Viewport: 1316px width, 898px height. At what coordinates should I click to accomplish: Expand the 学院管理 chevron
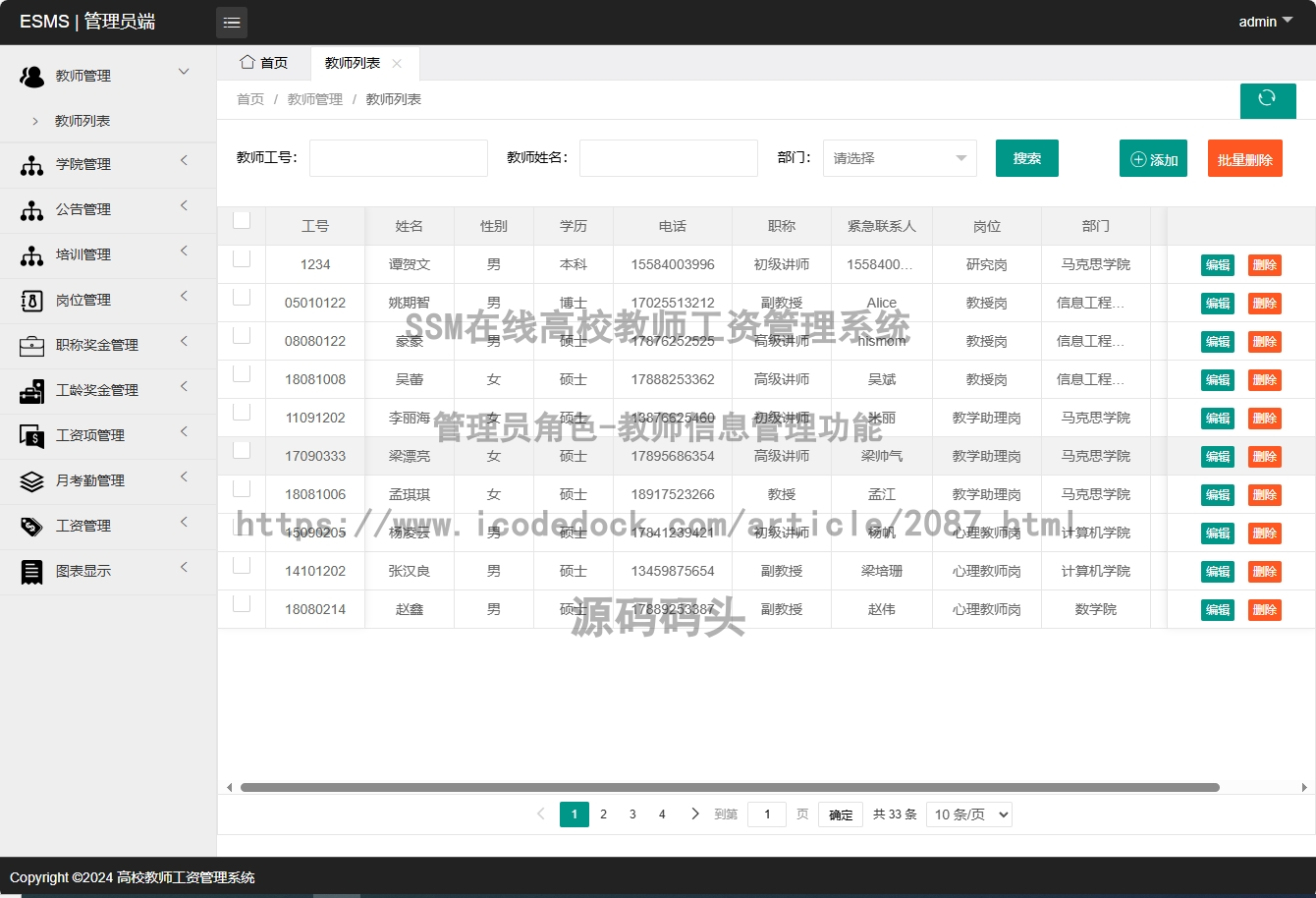point(184,161)
